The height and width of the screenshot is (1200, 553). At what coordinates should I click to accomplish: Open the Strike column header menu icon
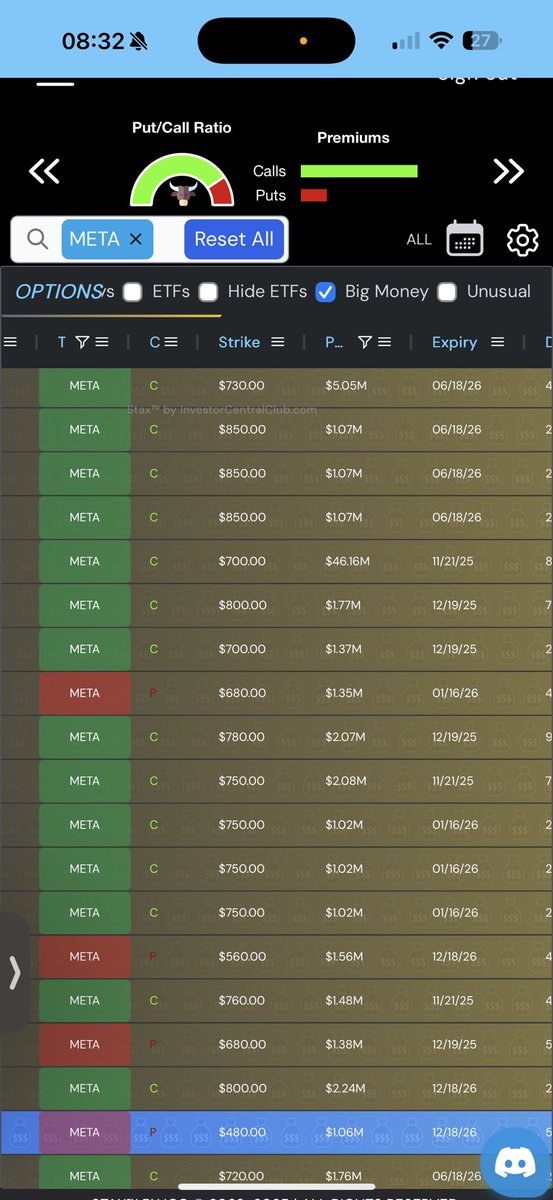(x=278, y=342)
